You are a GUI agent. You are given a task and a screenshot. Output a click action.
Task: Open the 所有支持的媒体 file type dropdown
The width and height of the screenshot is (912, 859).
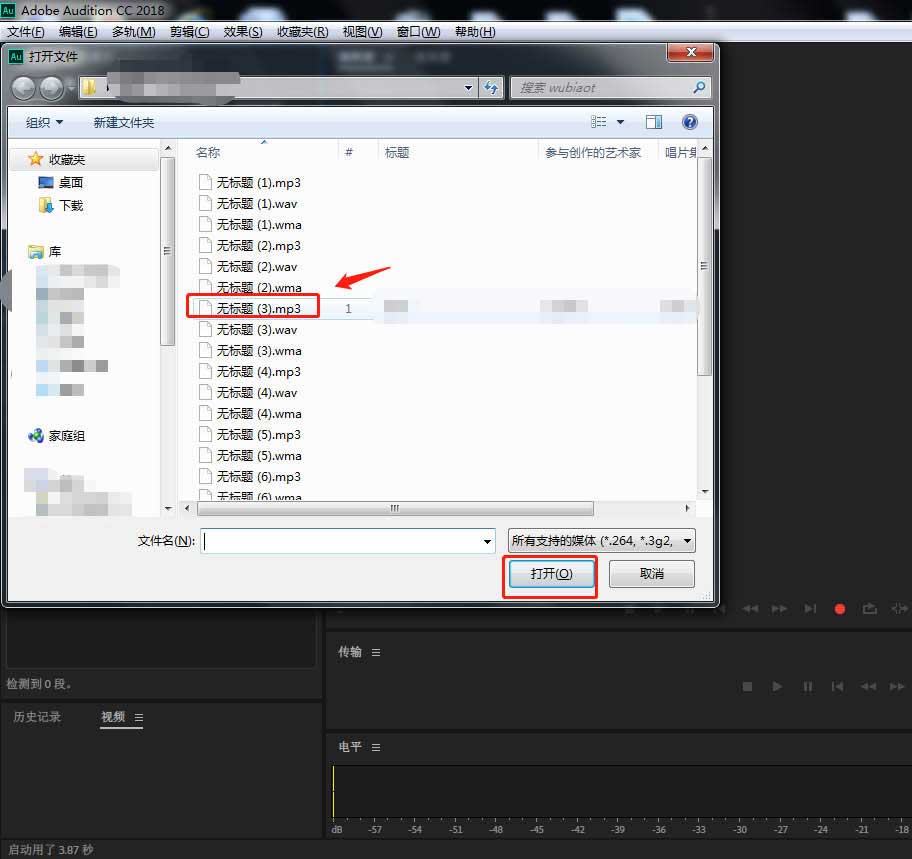pos(601,541)
